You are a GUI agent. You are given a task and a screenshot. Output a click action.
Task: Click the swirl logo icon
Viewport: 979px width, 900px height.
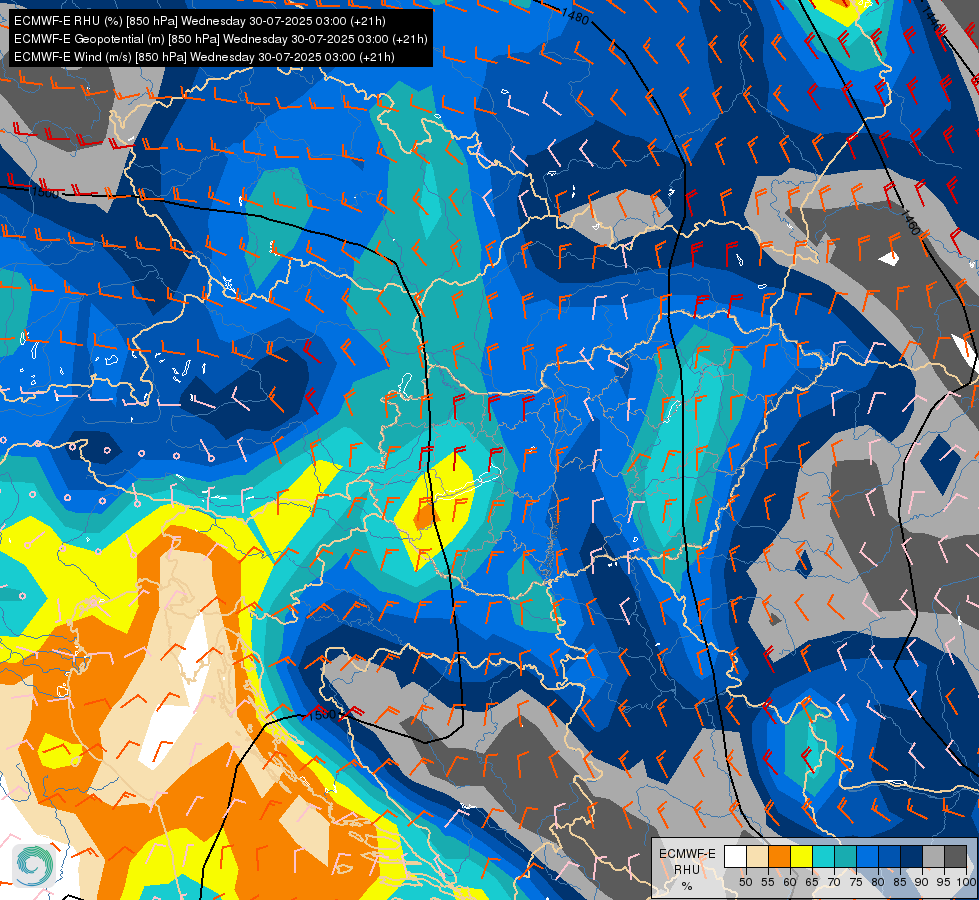(x=34, y=865)
